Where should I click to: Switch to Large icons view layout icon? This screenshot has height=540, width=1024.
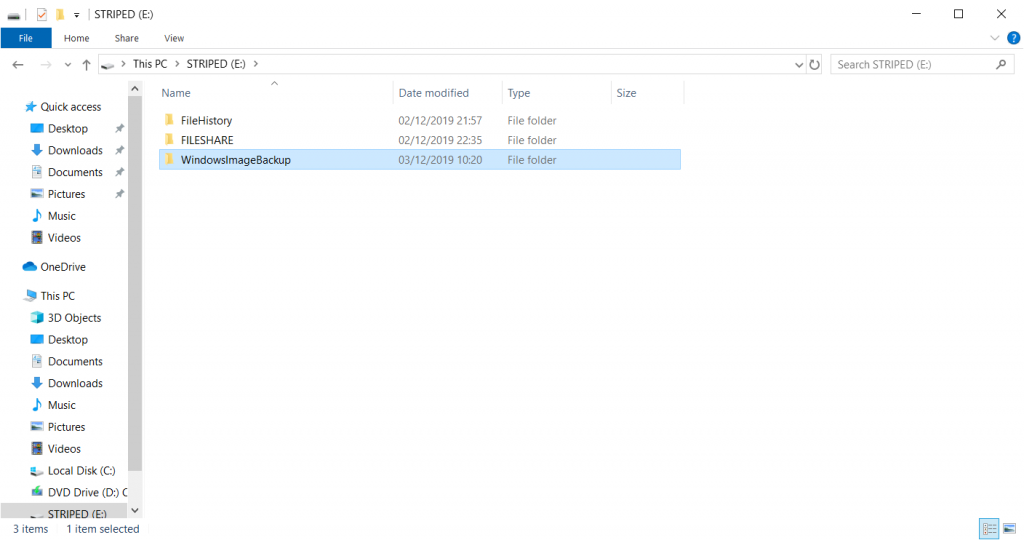coord(1009,529)
